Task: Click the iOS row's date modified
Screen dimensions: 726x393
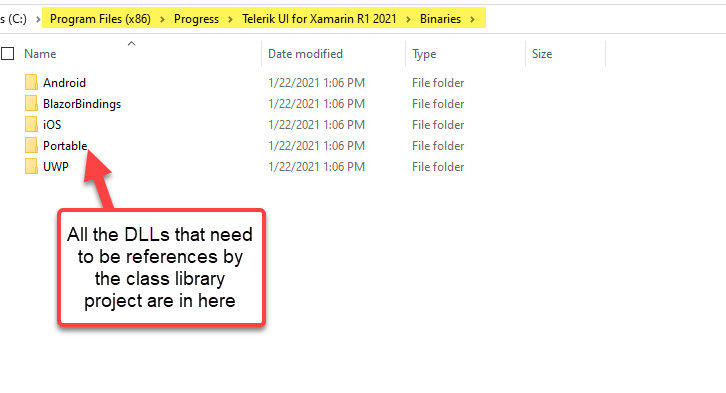Action: coord(317,125)
